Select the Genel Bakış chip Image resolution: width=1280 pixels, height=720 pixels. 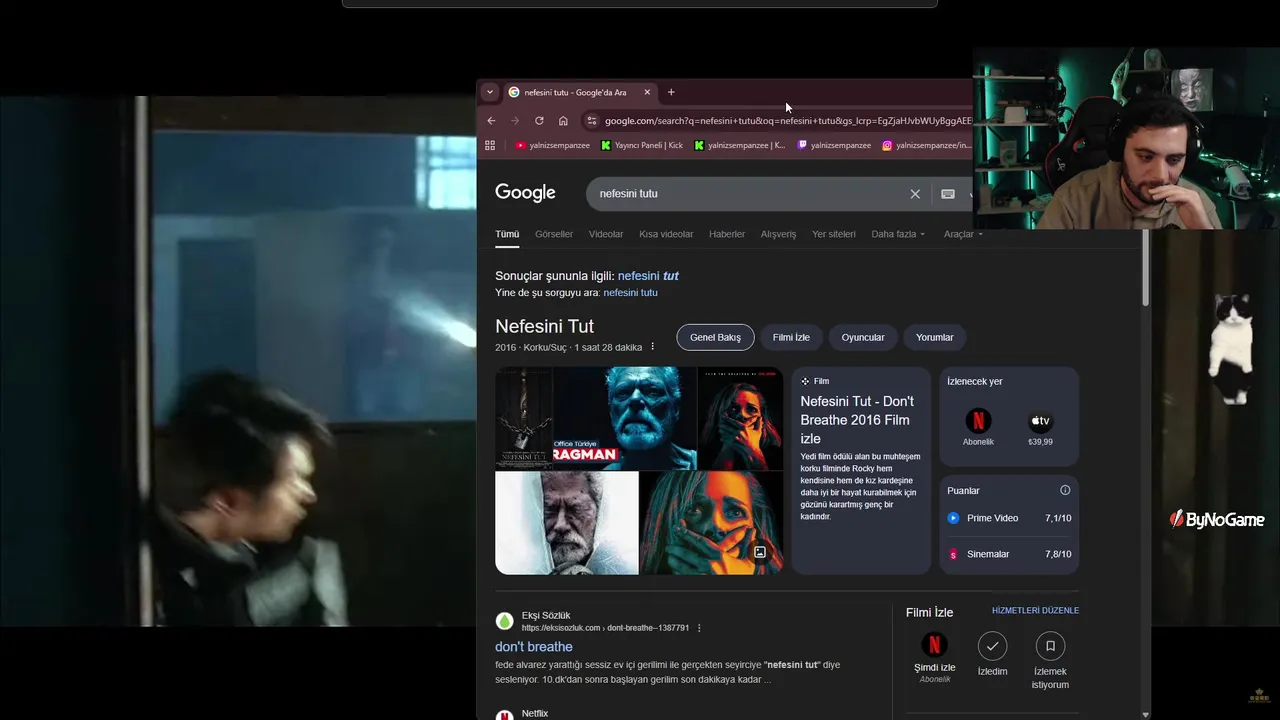point(715,337)
